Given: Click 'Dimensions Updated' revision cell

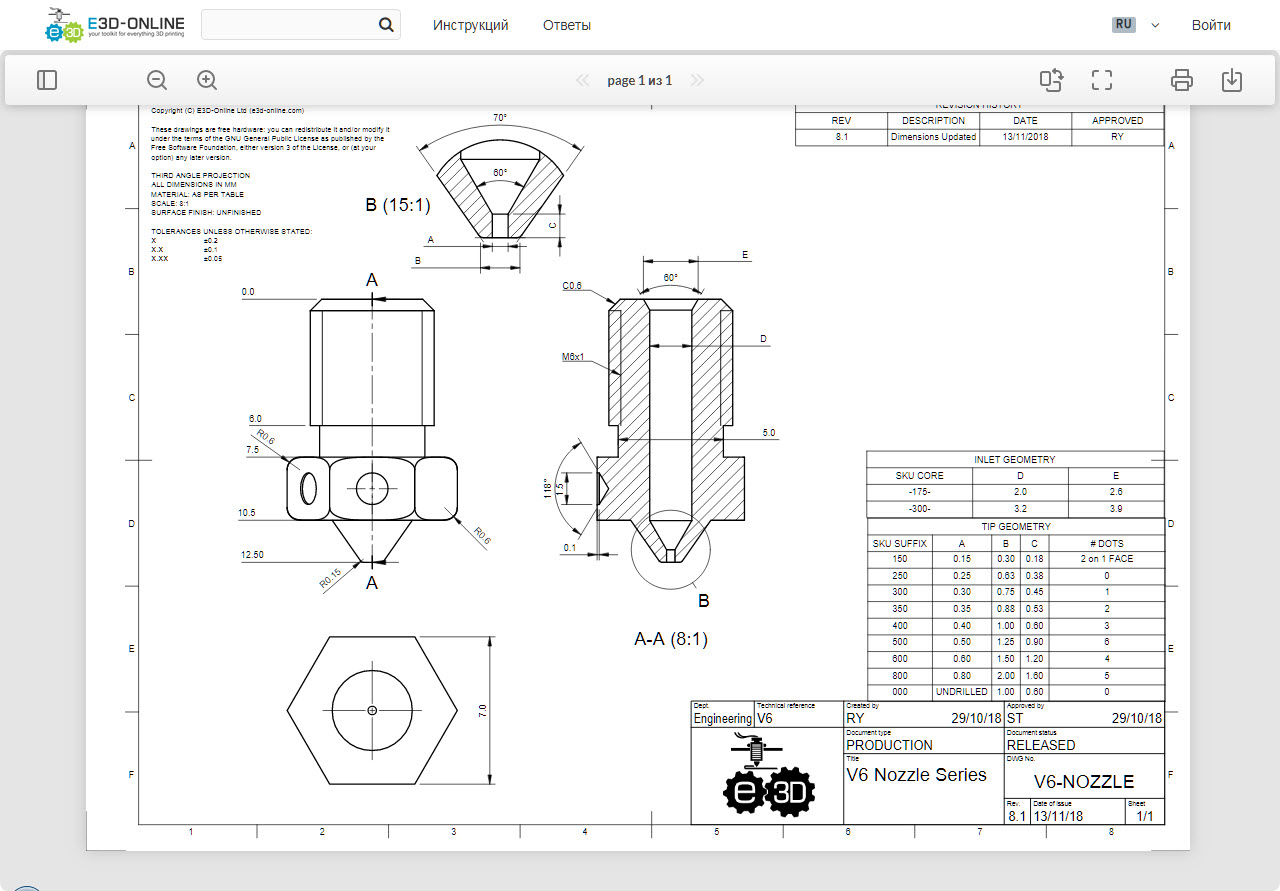Looking at the screenshot, I should 933,137.
